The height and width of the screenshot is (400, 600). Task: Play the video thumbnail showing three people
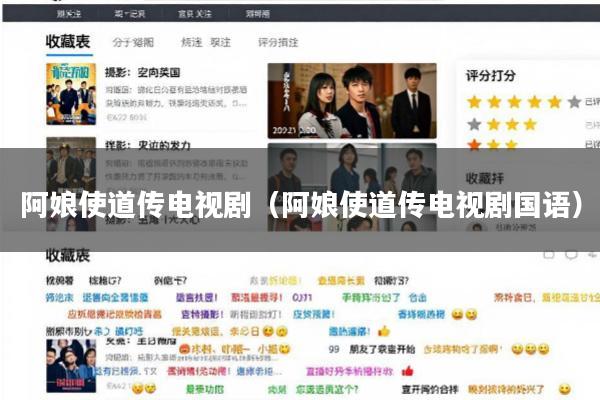pos(352,101)
